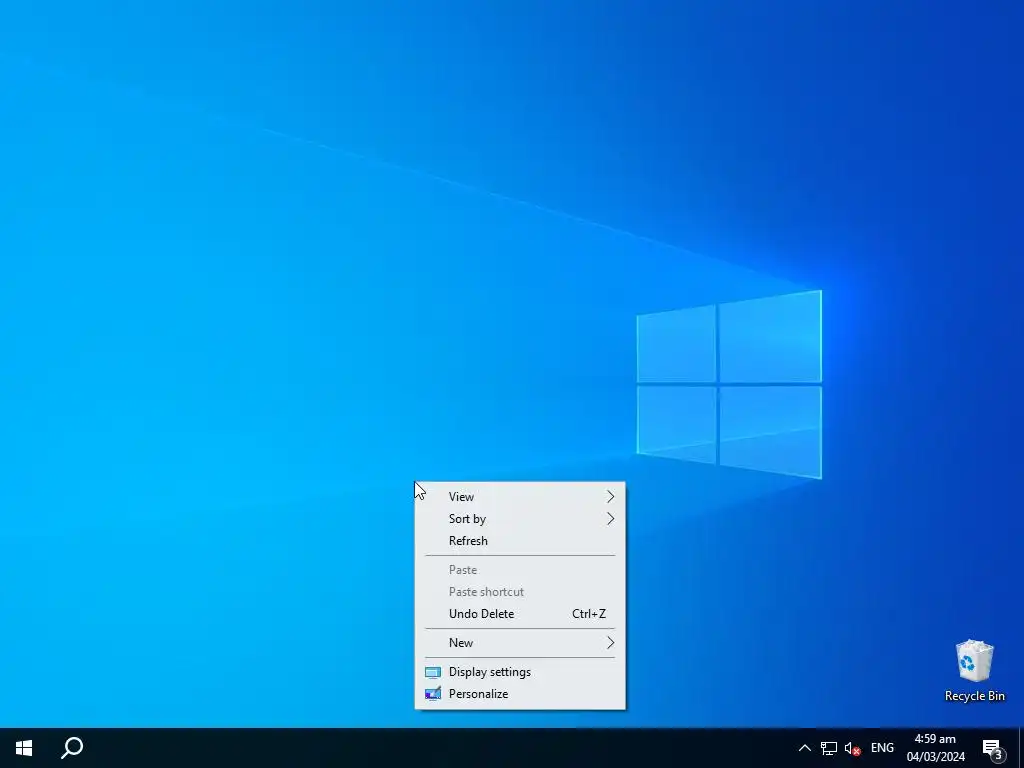1024x768 pixels.
Task: Expand the View submenu
Action: pyautogui.click(x=520, y=497)
